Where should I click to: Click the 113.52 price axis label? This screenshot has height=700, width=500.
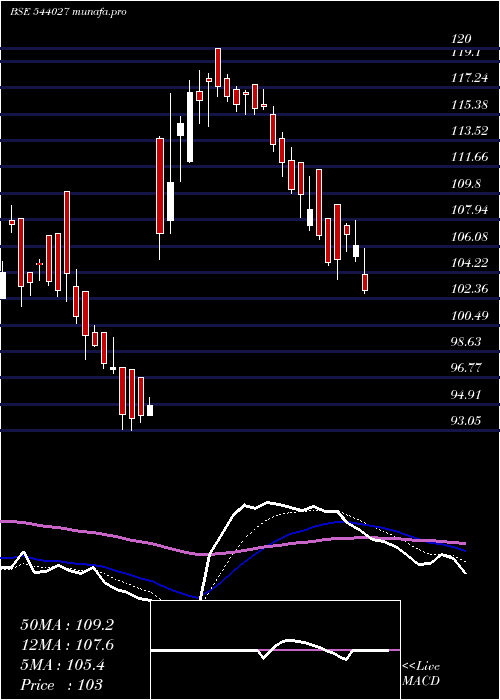pyautogui.click(x=470, y=131)
